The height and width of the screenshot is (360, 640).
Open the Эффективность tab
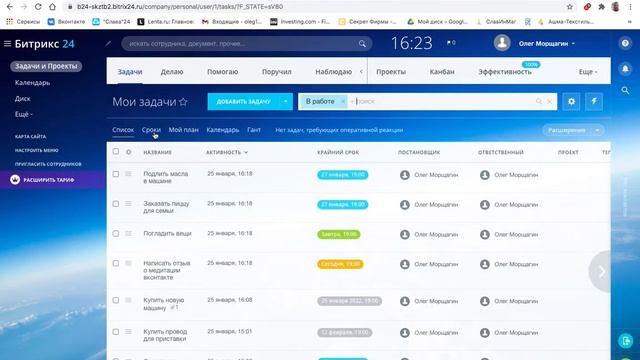505,71
